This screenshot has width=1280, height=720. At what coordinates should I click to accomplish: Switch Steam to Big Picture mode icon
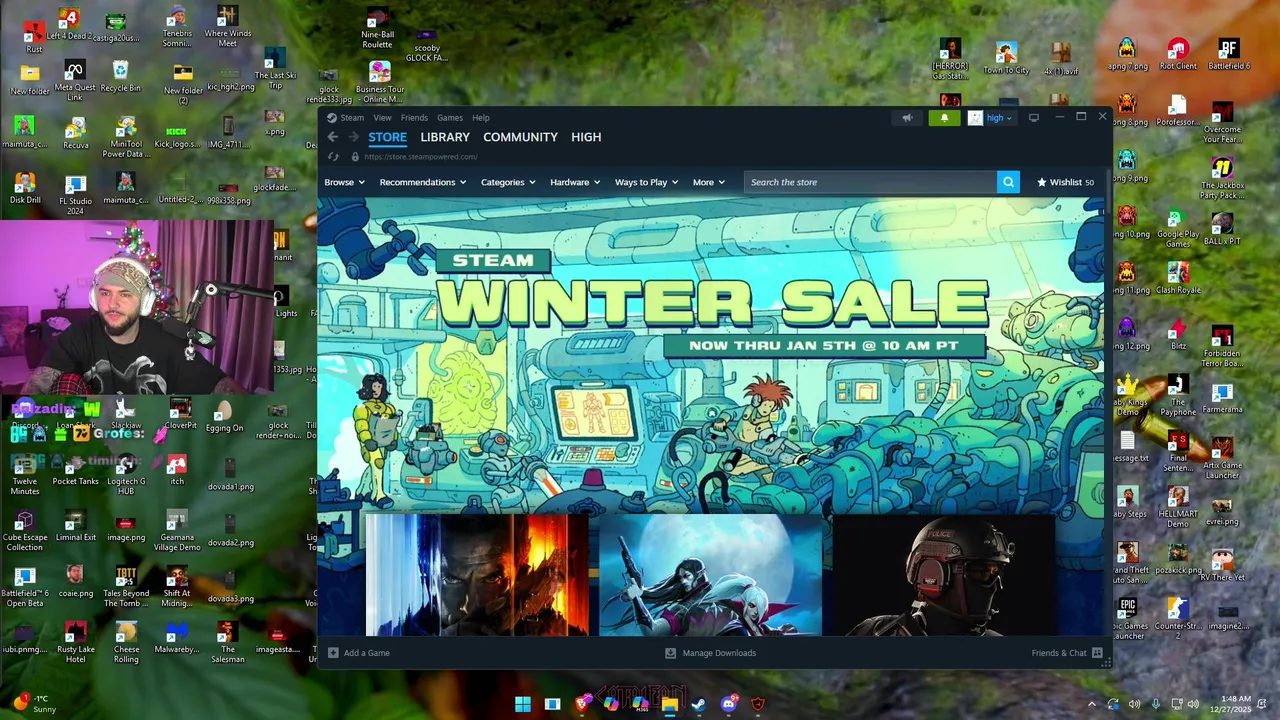click(1034, 118)
